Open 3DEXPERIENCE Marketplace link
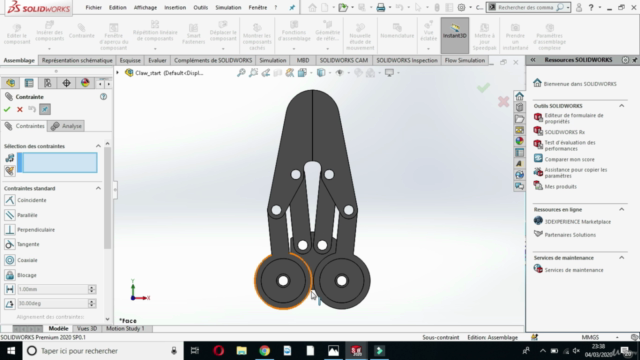 pyautogui.click(x=578, y=222)
